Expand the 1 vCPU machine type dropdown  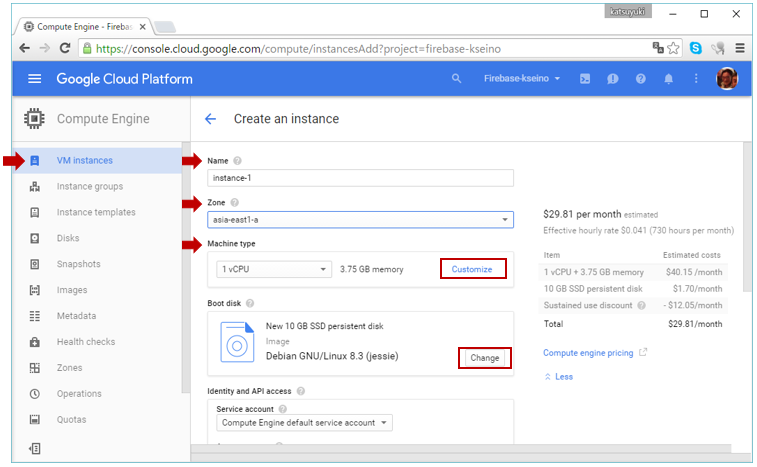click(x=274, y=269)
